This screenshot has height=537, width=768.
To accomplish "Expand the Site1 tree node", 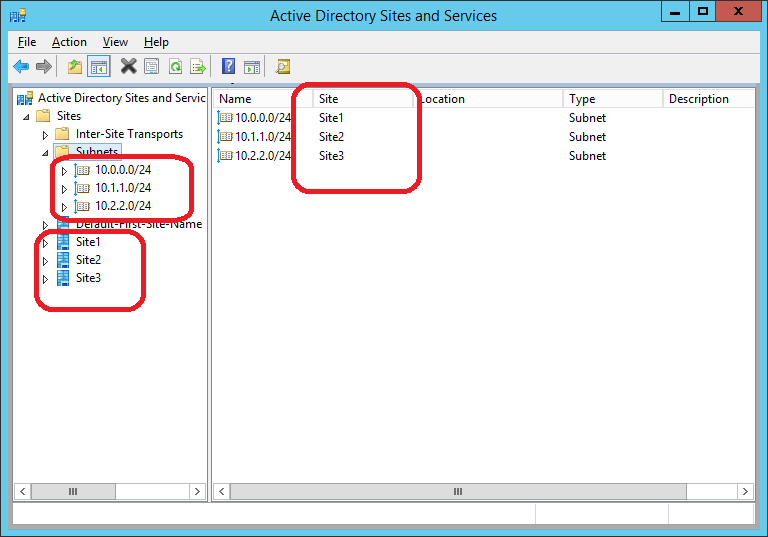I will tap(45, 243).
